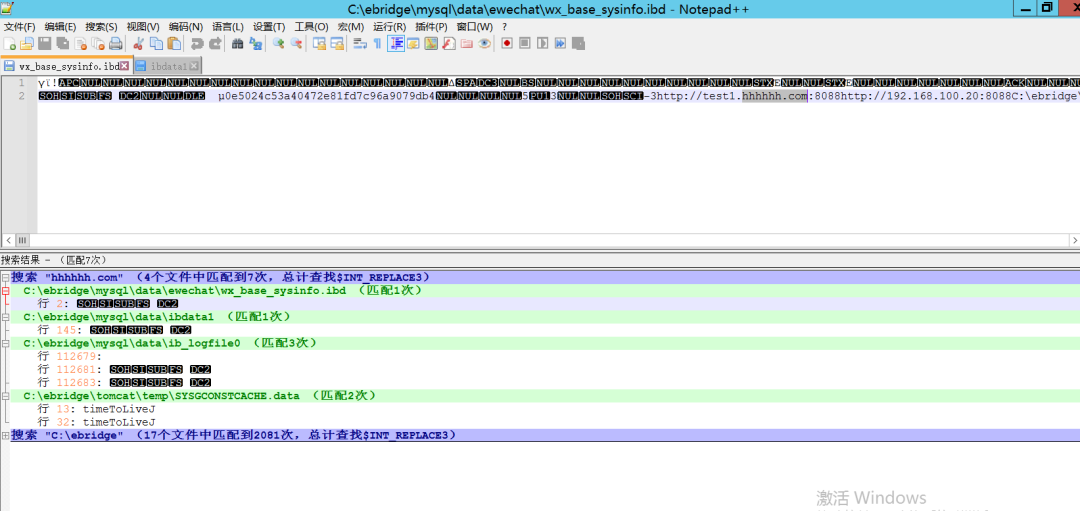1080x511 pixels.
Task: Click the Save All toolbar icon
Action: (x=63, y=43)
